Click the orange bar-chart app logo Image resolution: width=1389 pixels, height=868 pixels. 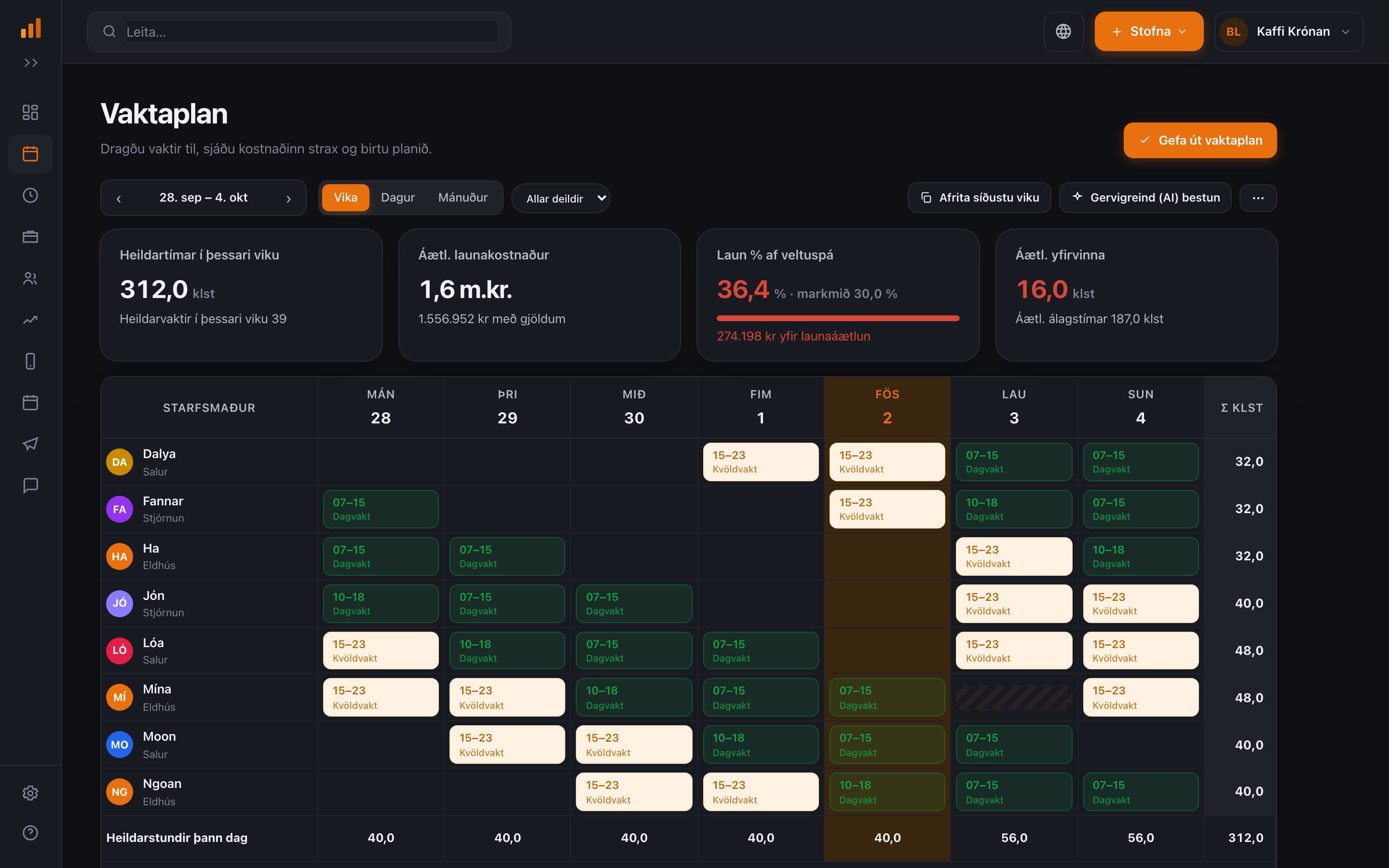30,28
